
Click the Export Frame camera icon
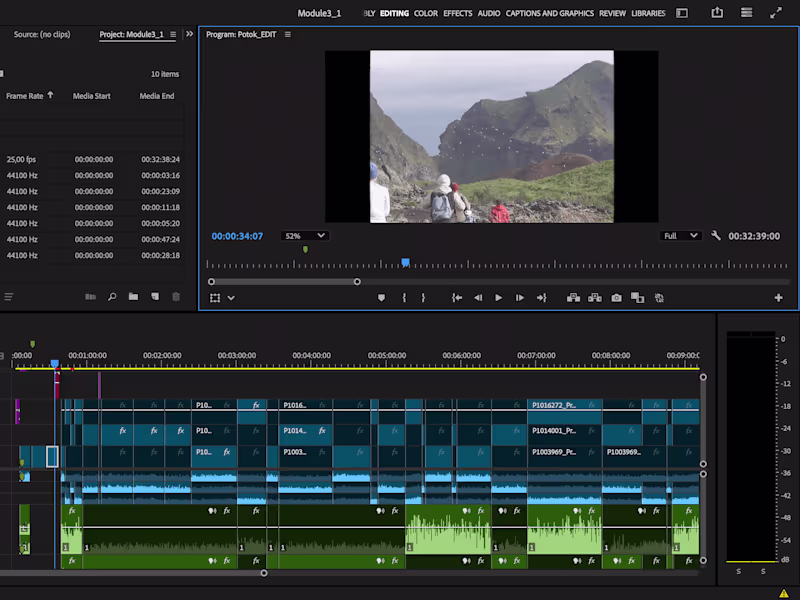tap(616, 298)
